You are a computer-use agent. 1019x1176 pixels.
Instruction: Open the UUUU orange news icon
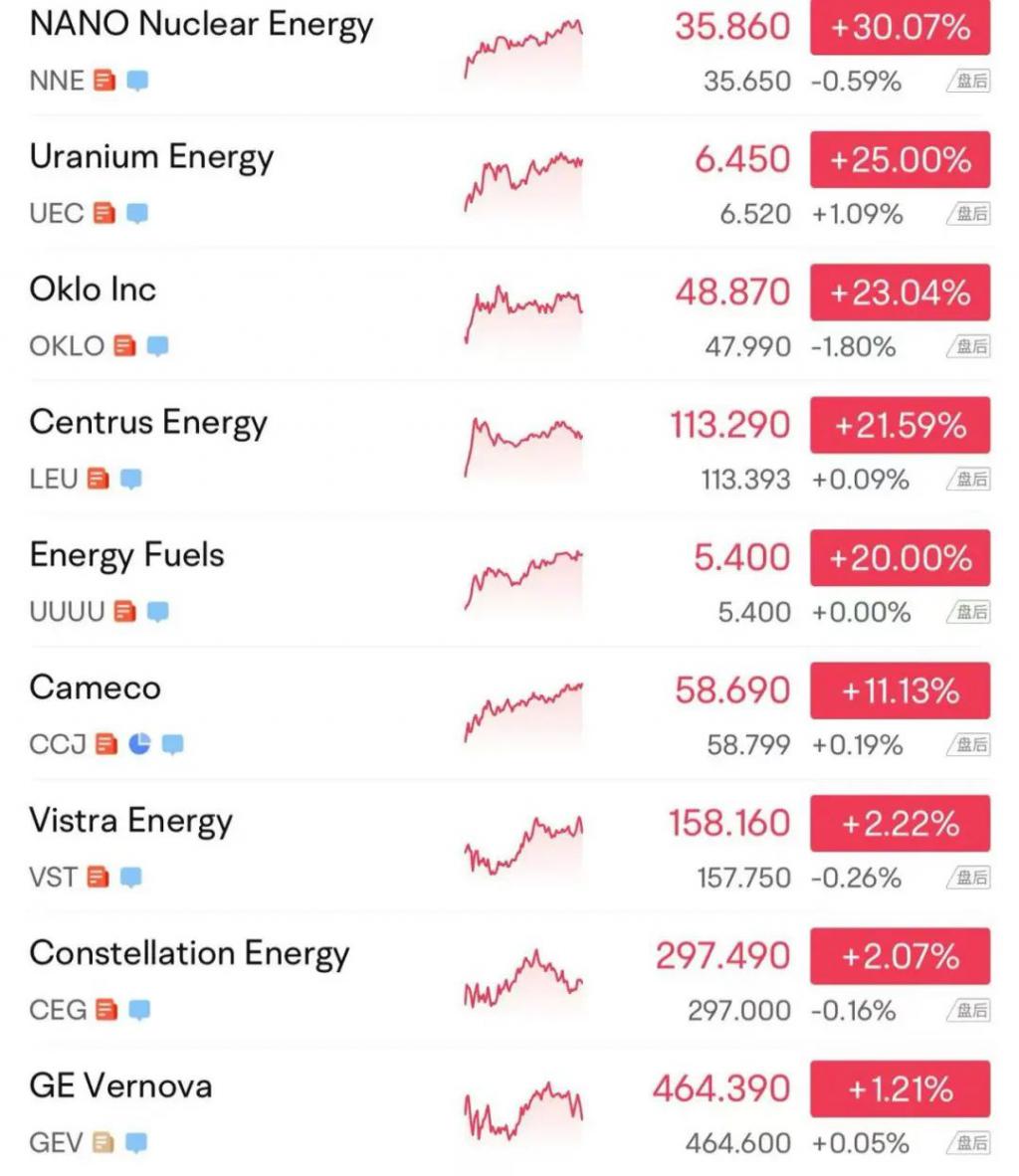point(124,611)
